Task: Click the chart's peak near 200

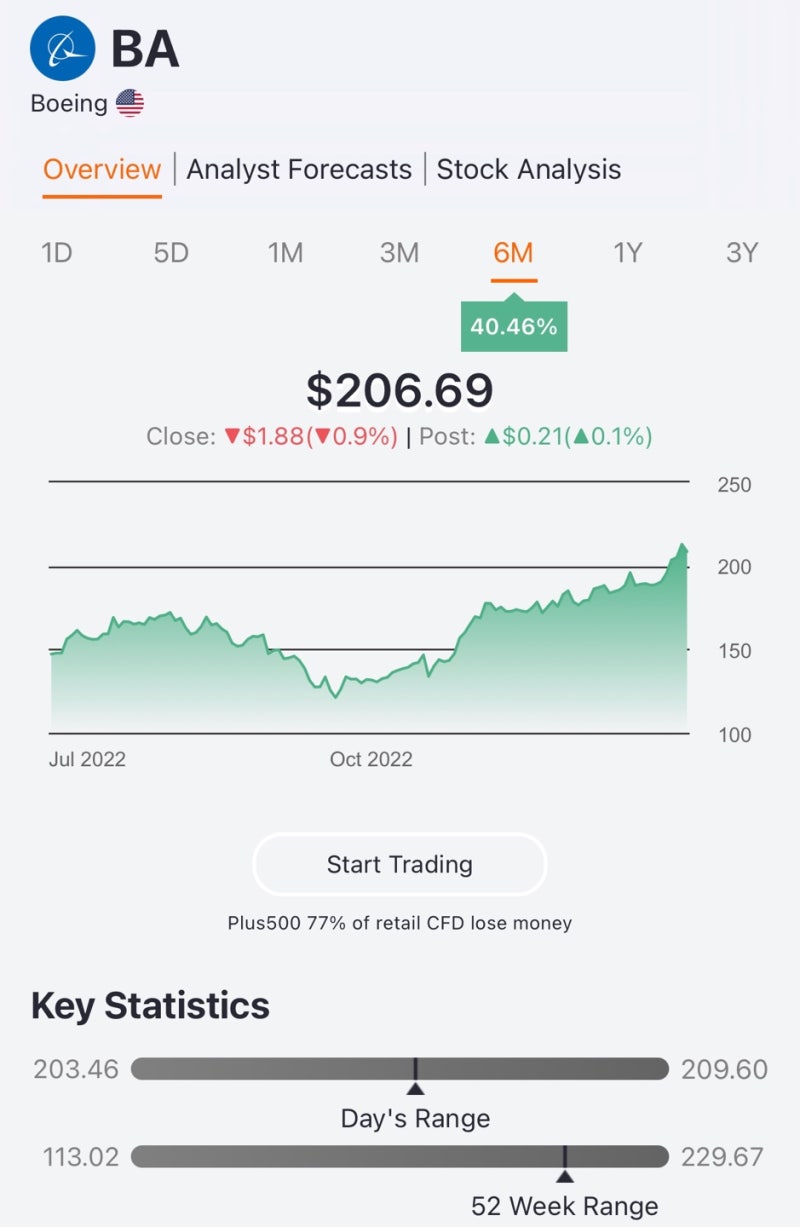Action: (682, 546)
